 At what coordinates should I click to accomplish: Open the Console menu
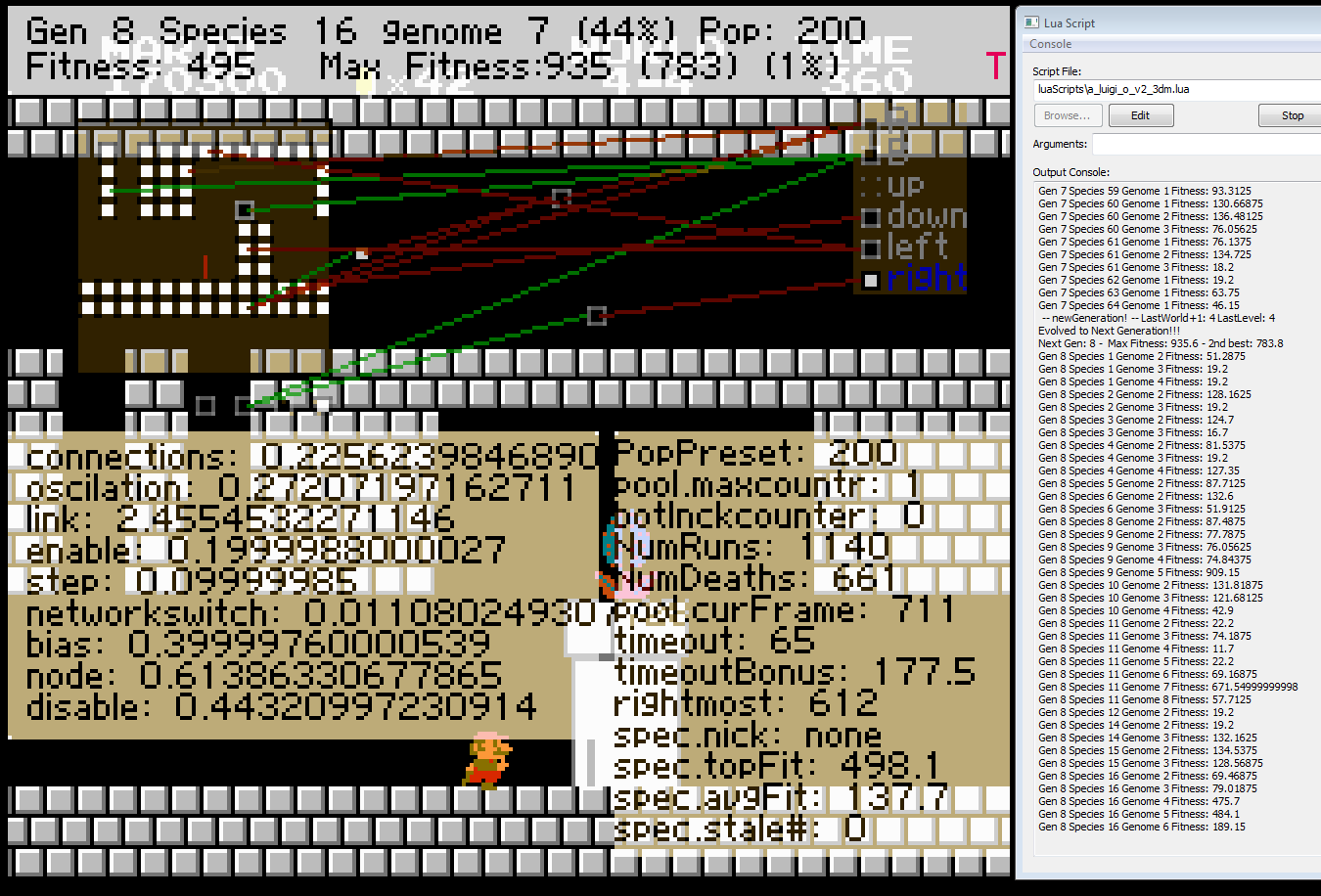click(x=1050, y=44)
